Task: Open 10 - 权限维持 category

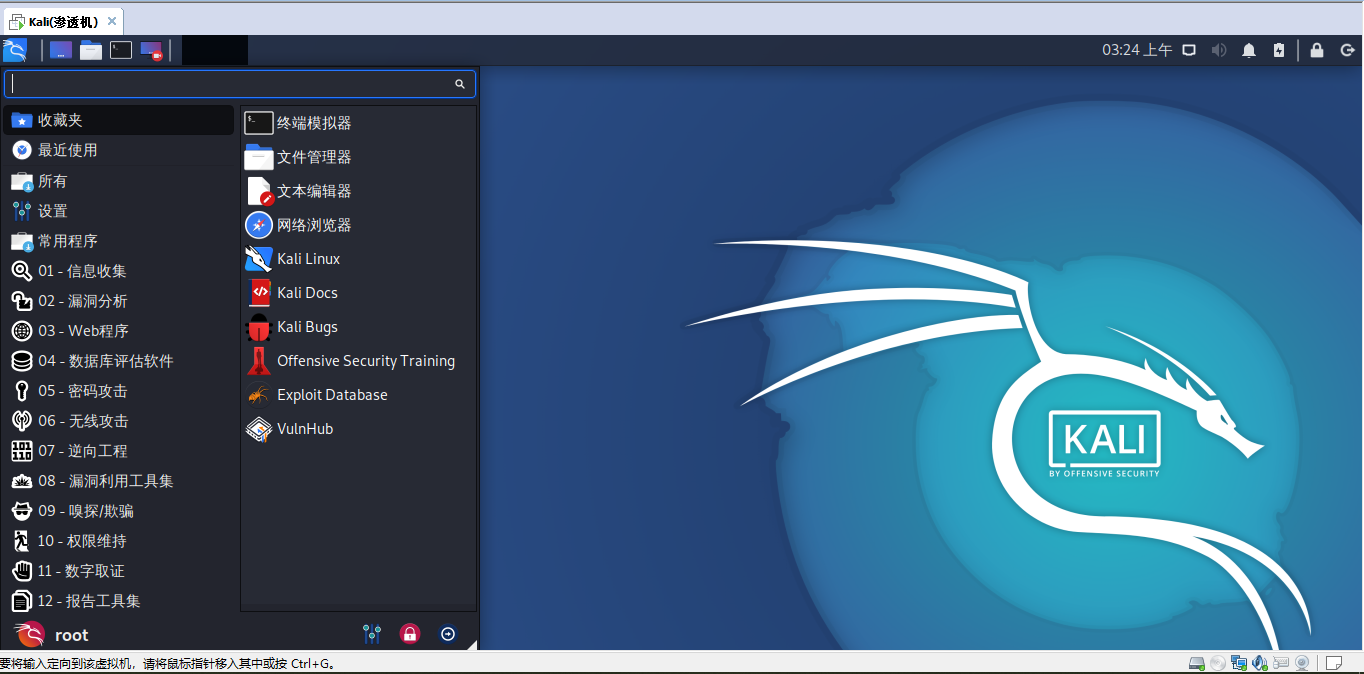Action: [x=119, y=541]
